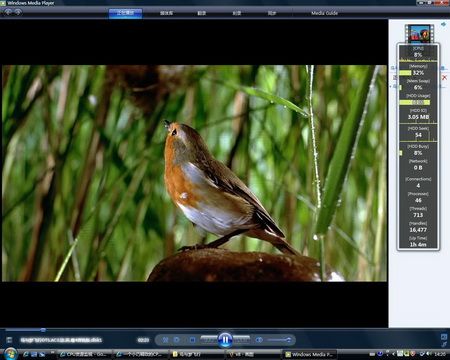Click the CPU 8% reading in gadget

pyautogui.click(x=418, y=55)
